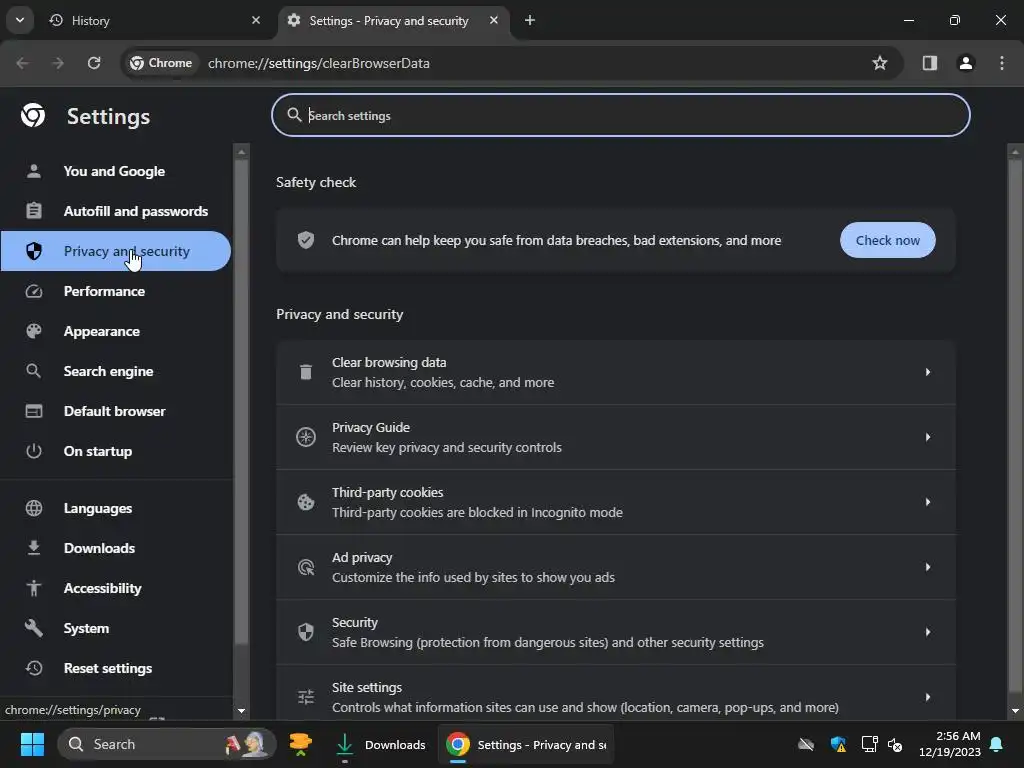Click sidebar scrollbar down arrow
Viewport: 1024px width, 768px height.
pyautogui.click(x=241, y=711)
